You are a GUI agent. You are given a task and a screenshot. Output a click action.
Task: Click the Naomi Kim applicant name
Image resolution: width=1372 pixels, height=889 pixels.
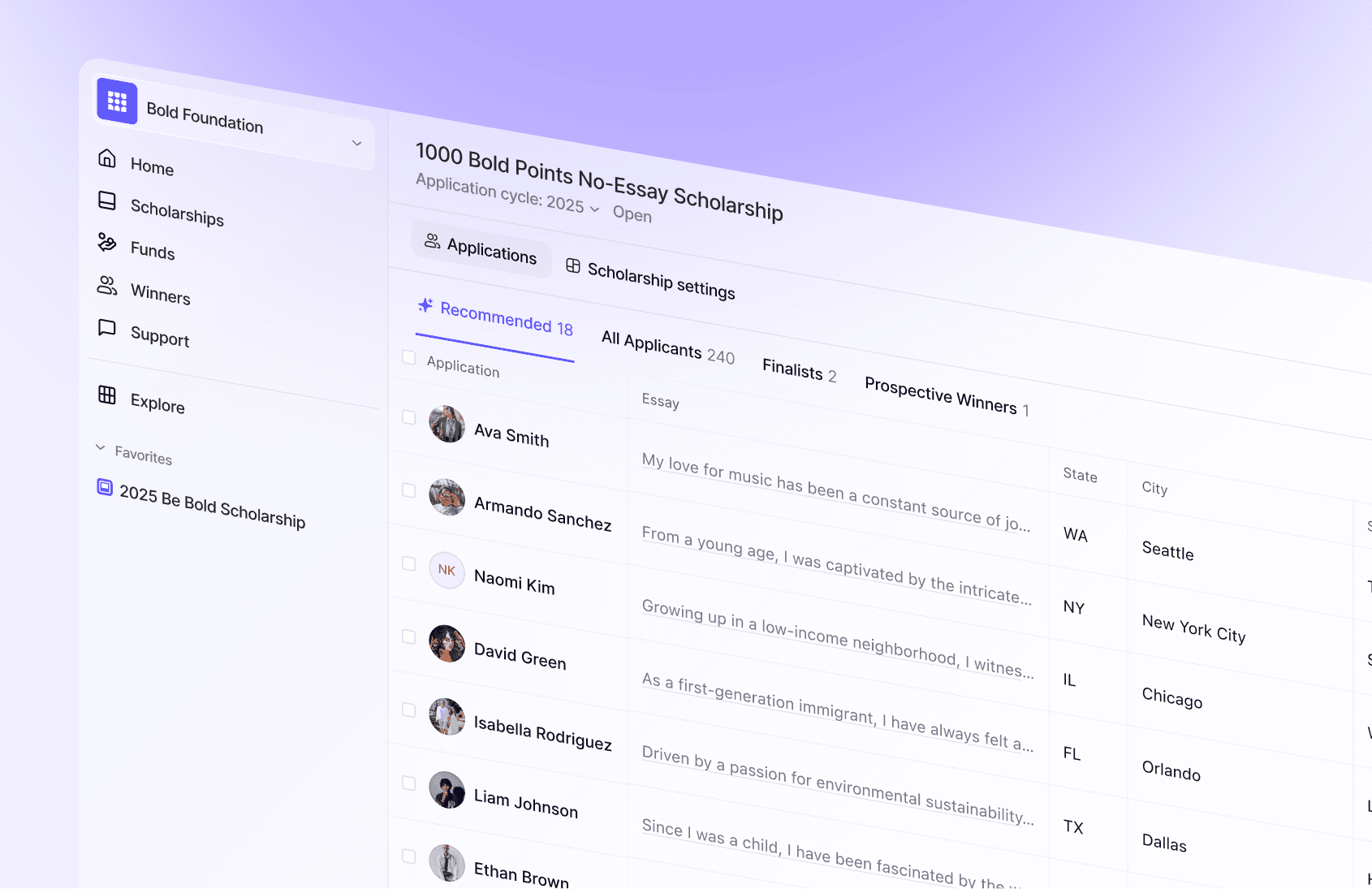514,582
